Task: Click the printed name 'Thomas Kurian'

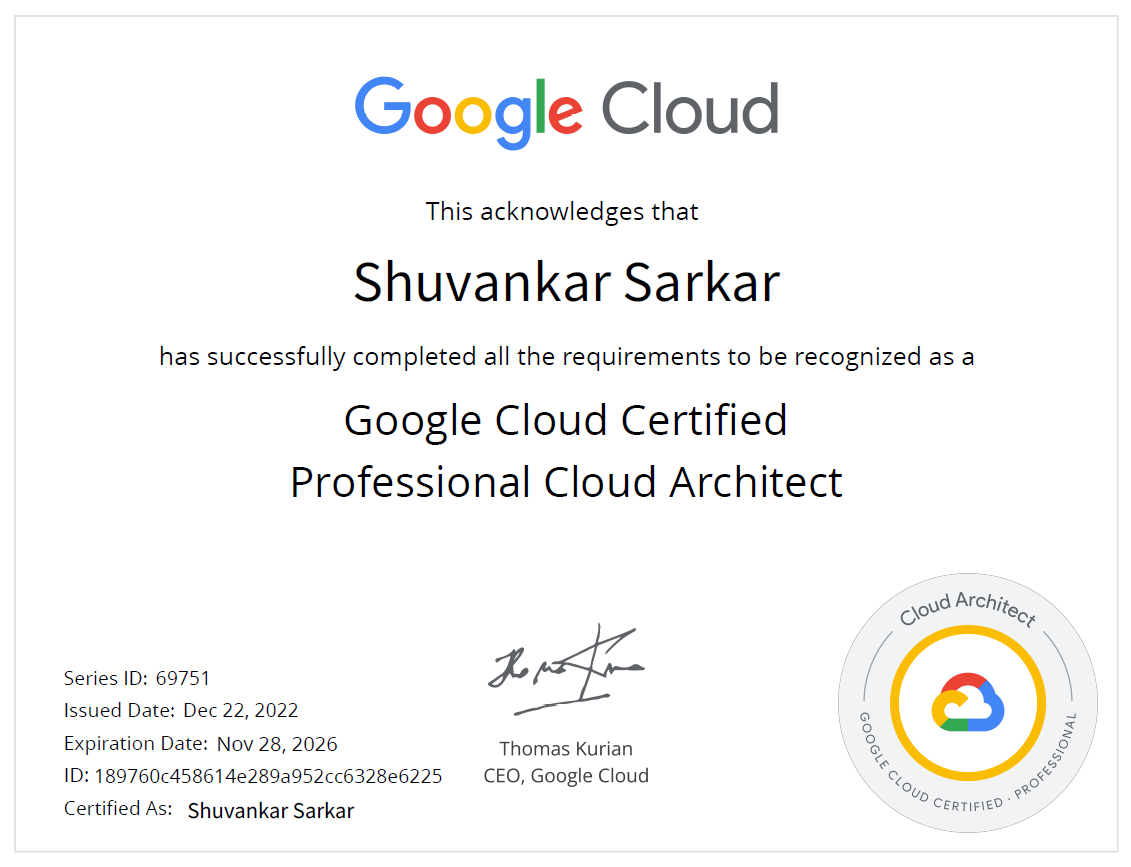Action: pos(566,749)
